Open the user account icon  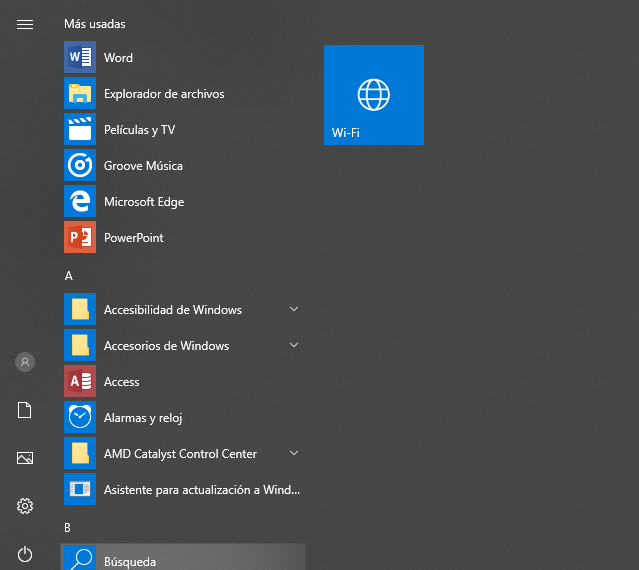tap(25, 362)
